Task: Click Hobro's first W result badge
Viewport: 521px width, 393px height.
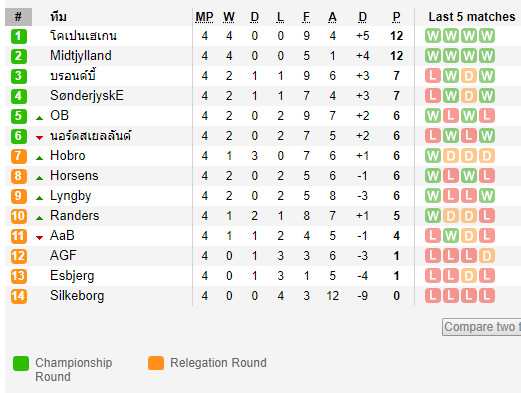Action: (x=433, y=156)
